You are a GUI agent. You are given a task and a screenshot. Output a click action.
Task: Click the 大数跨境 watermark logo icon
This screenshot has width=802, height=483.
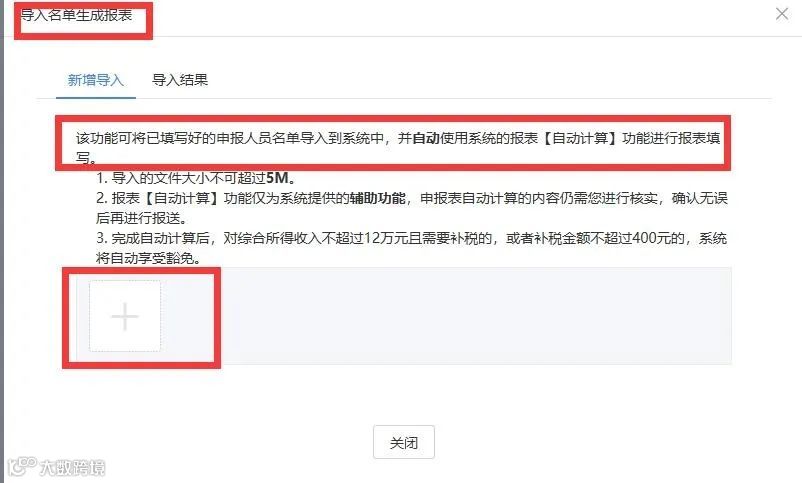(21, 465)
